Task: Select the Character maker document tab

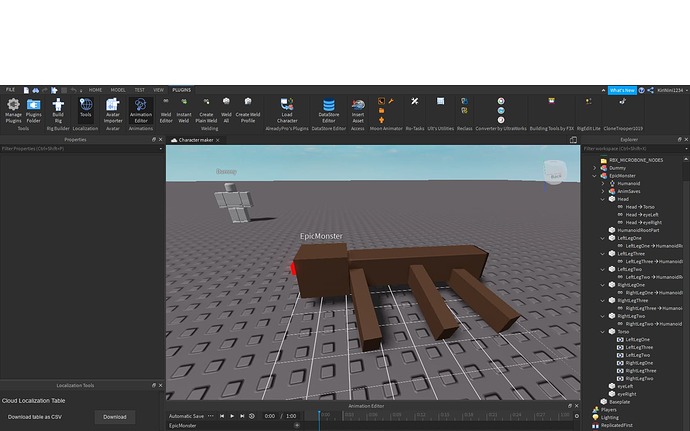Action: coord(196,140)
